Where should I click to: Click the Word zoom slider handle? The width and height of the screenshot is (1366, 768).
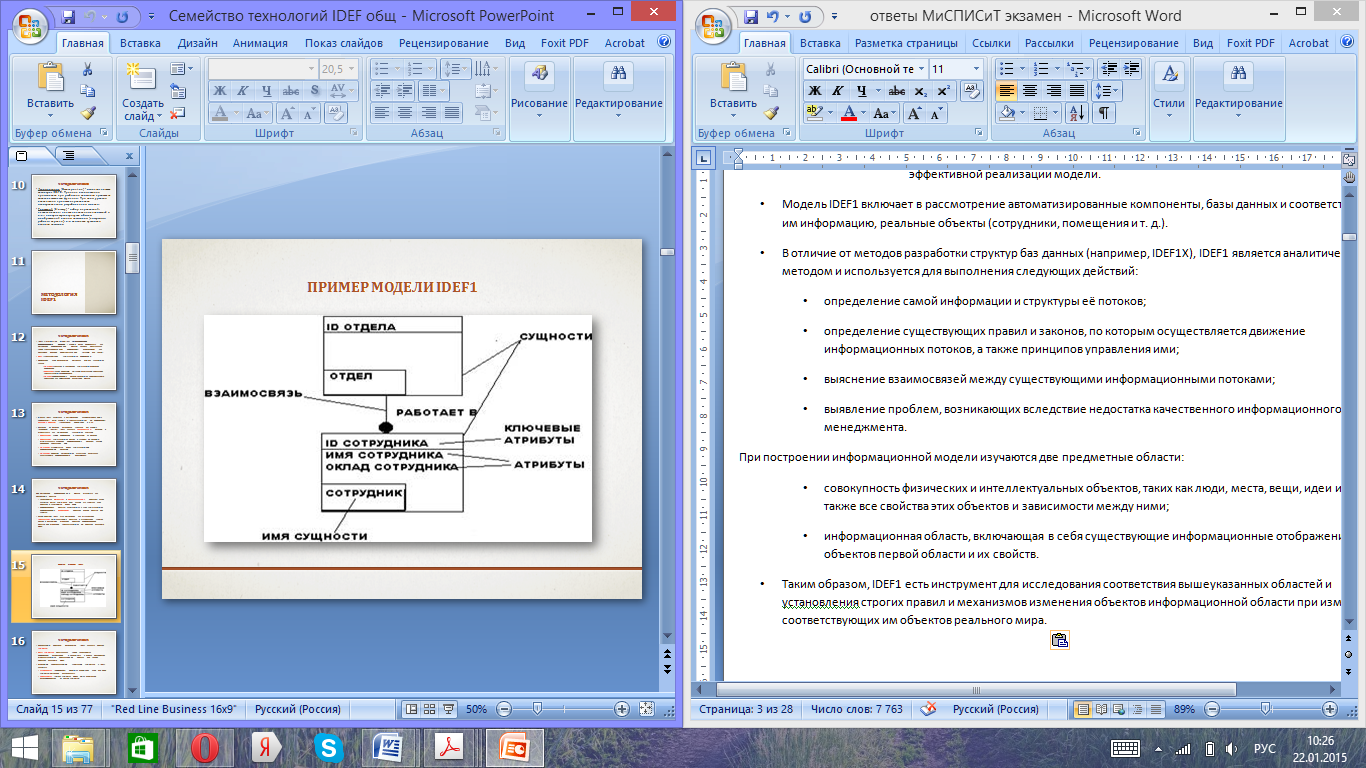point(1266,709)
